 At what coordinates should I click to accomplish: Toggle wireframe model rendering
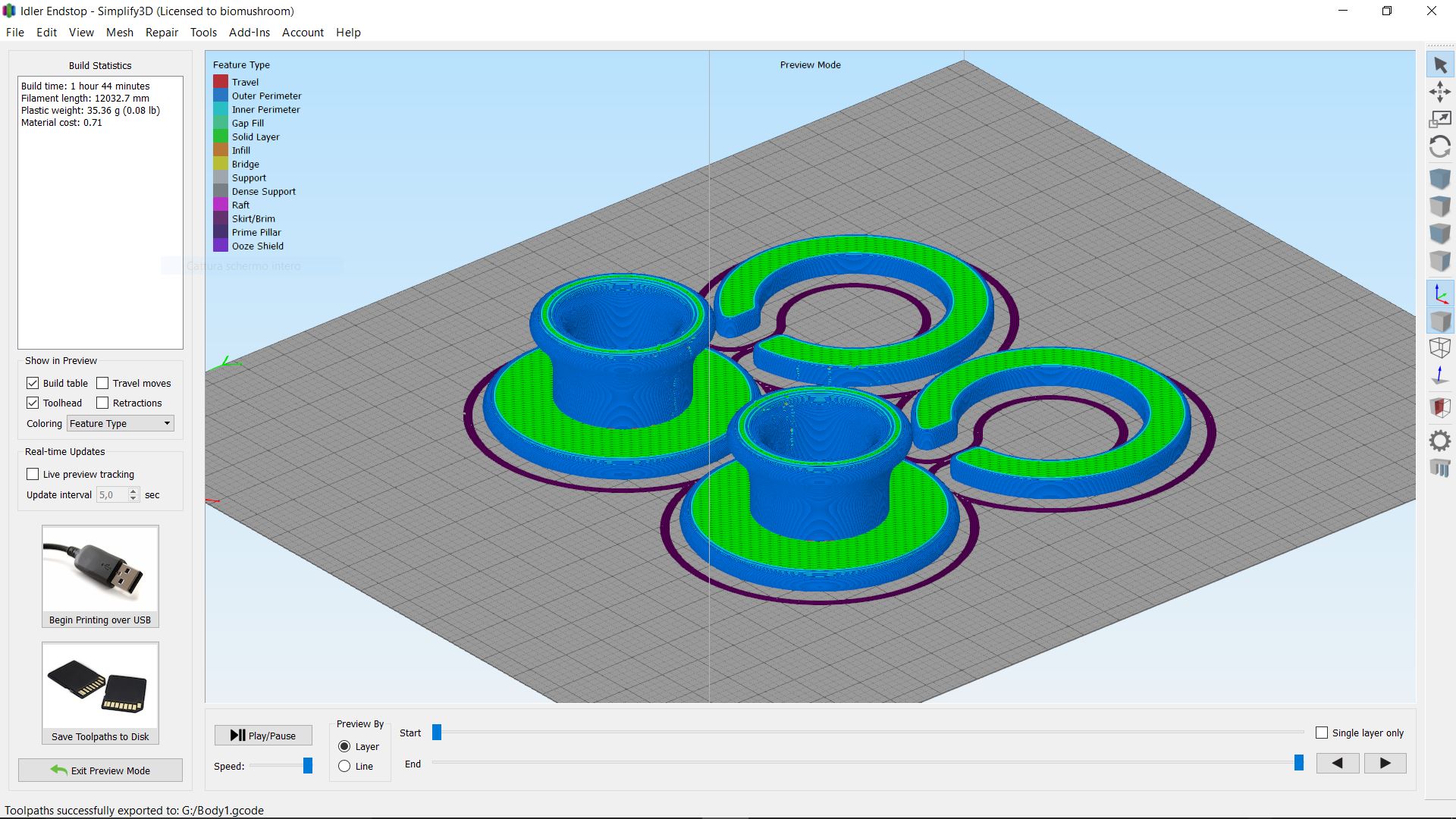1439,348
